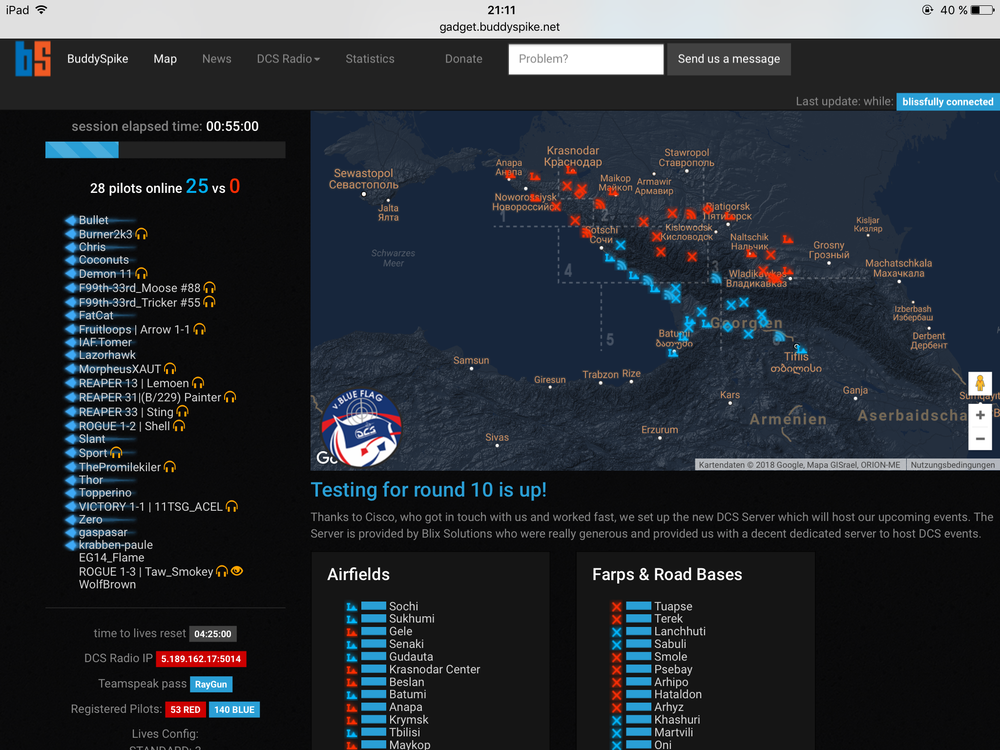Open the Statistics page
Screen dimensions: 1000x750
(x=370, y=59)
